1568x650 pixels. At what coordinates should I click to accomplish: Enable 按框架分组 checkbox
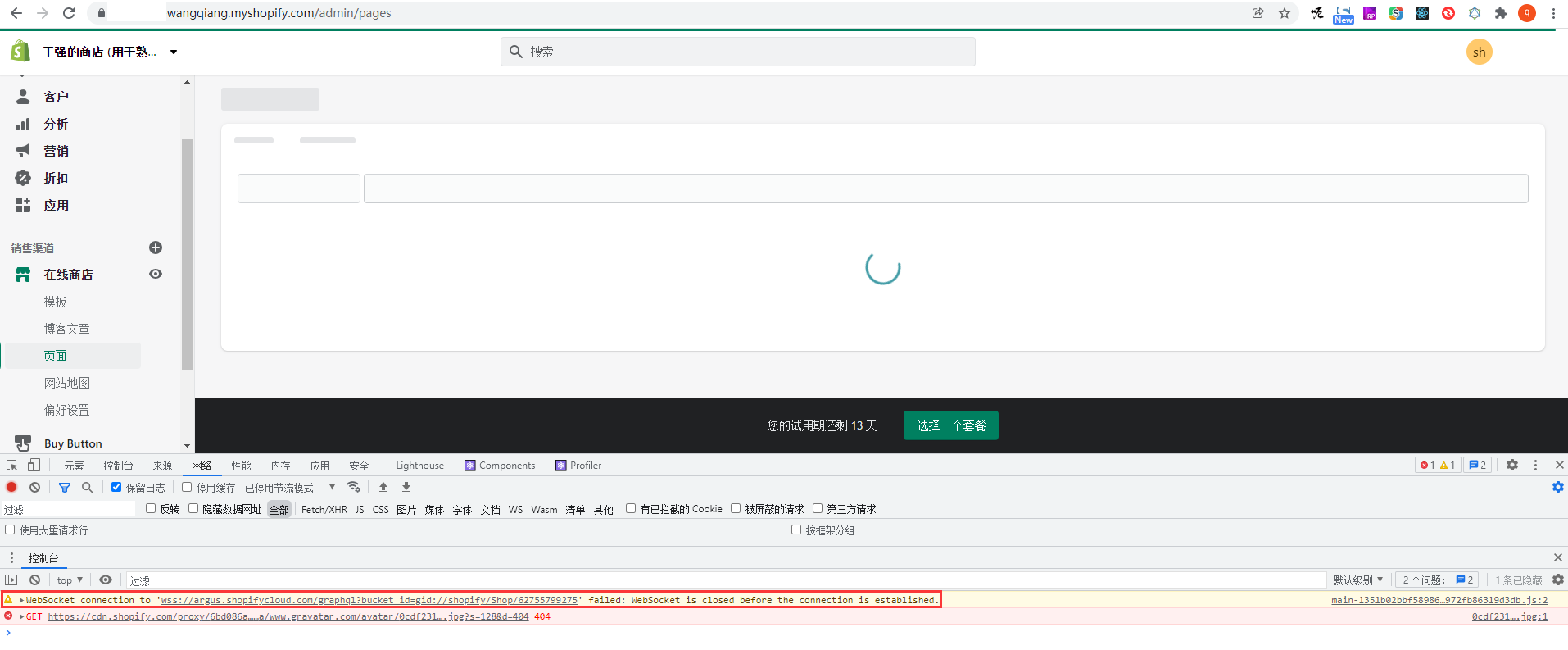796,530
